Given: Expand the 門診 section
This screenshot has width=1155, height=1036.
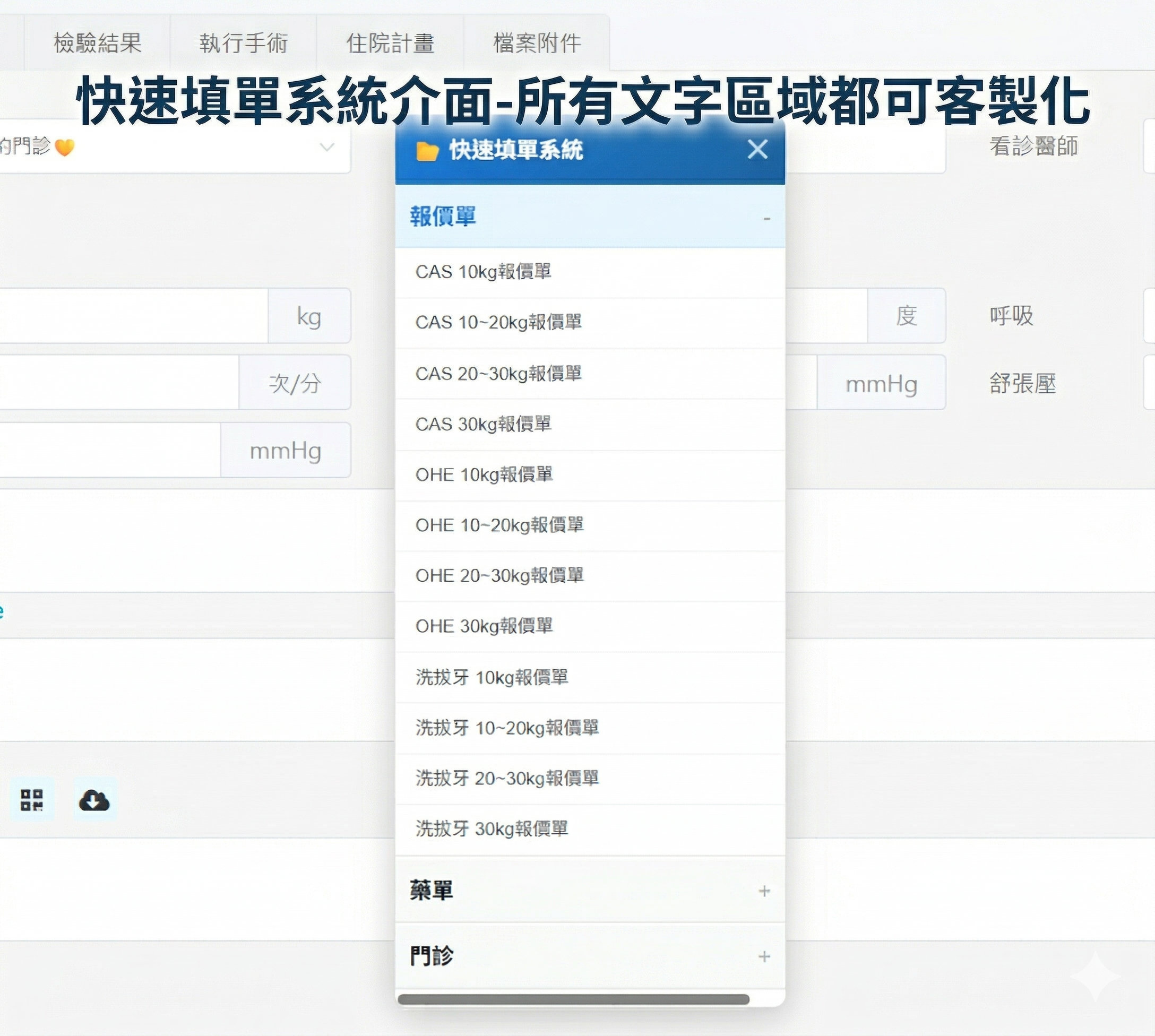Looking at the screenshot, I should tap(764, 956).
